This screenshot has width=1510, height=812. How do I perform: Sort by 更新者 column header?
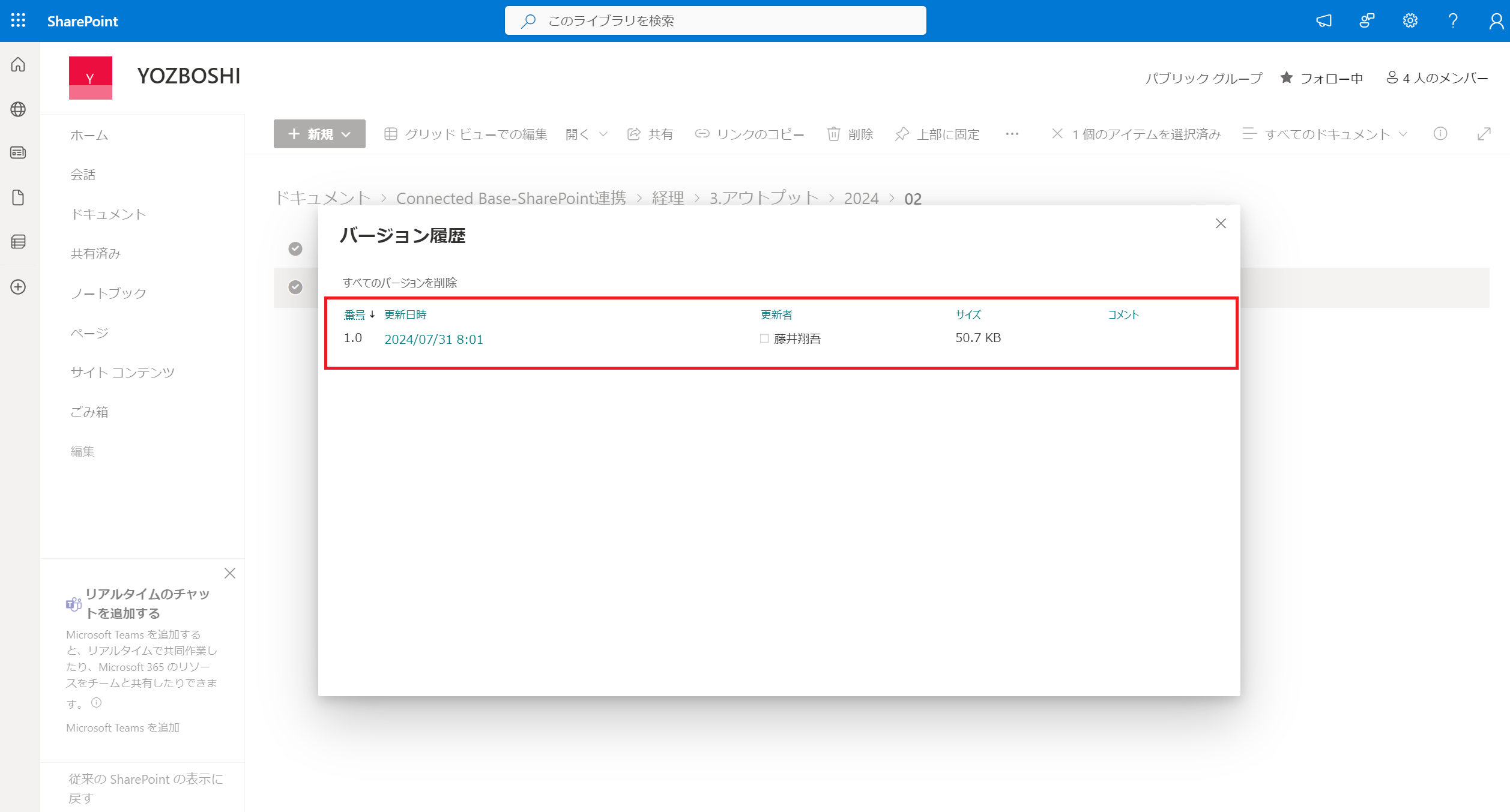point(776,314)
